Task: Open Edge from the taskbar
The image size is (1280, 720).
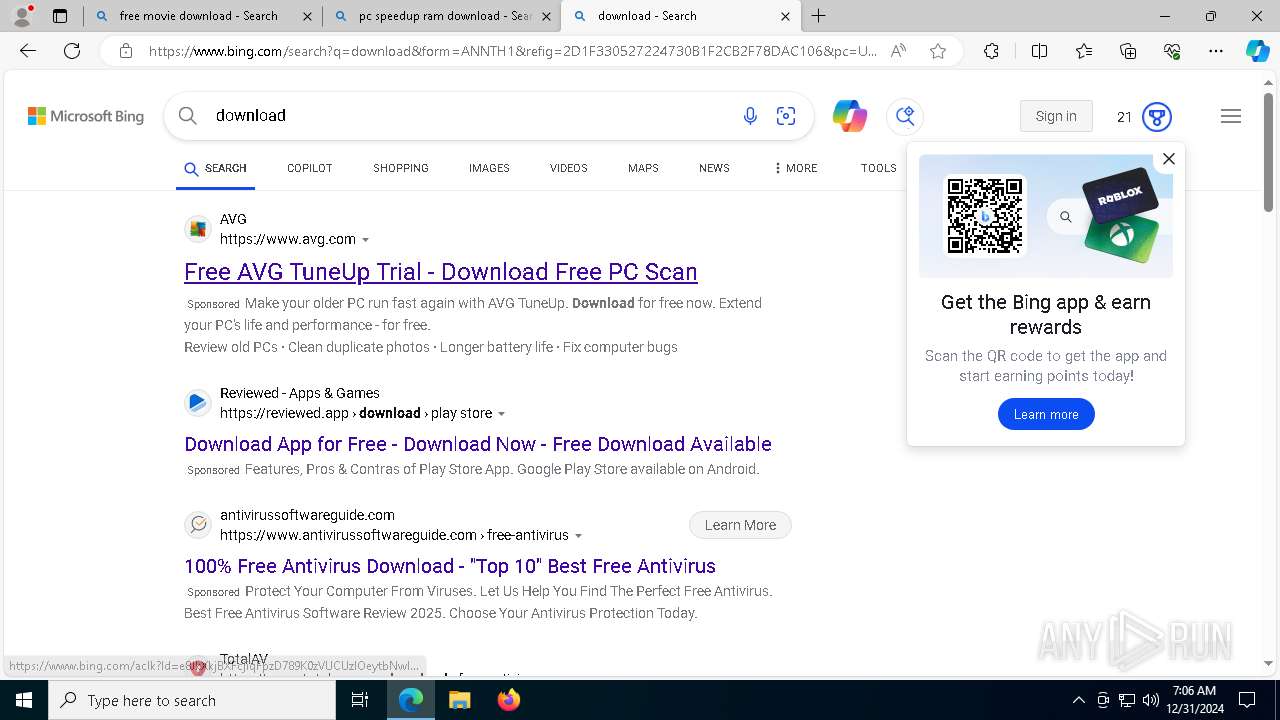Action: (411, 700)
